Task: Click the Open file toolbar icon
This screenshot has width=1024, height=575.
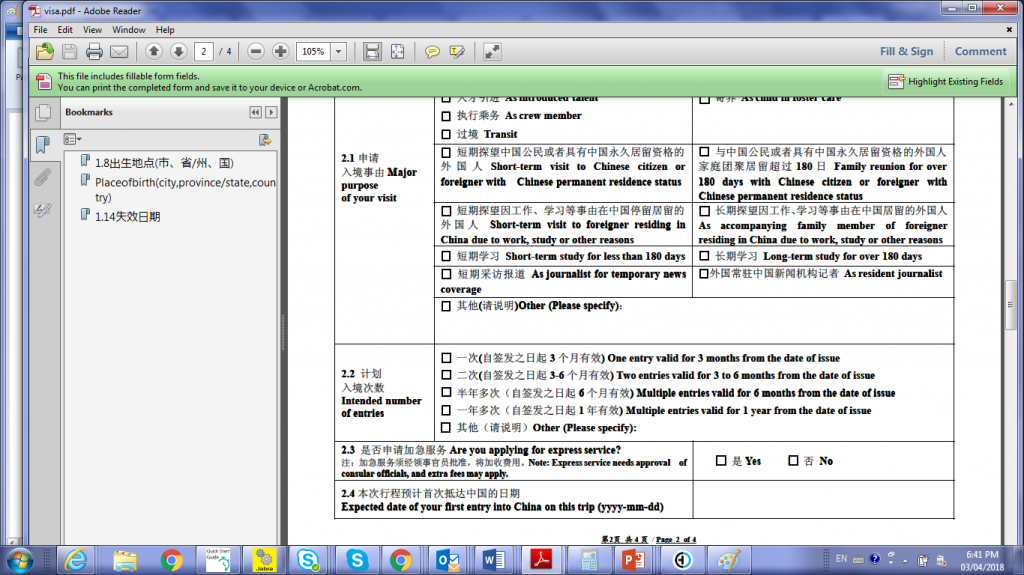Action: 44,51
